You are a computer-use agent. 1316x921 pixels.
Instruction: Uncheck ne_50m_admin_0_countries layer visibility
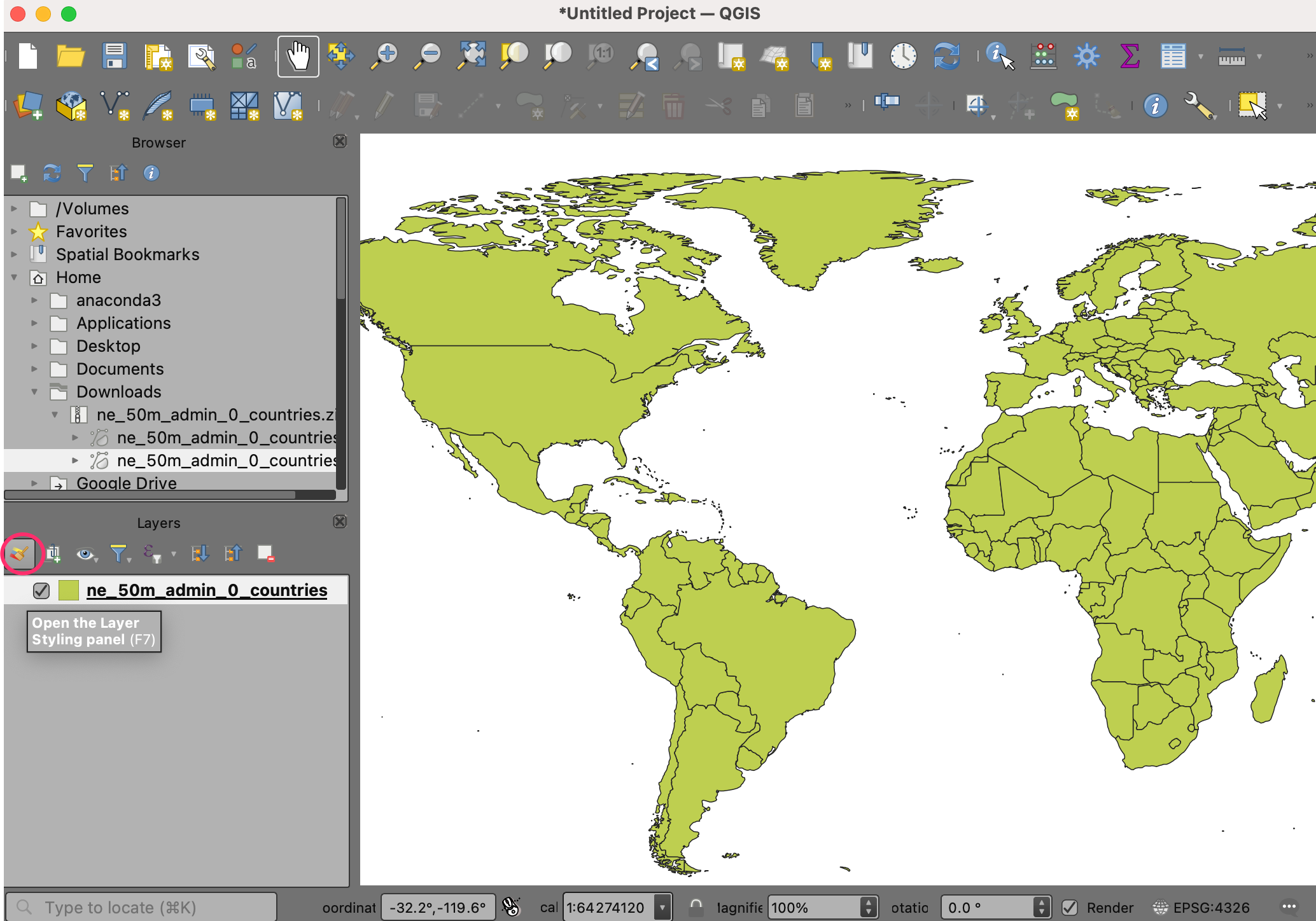[41, 590]
